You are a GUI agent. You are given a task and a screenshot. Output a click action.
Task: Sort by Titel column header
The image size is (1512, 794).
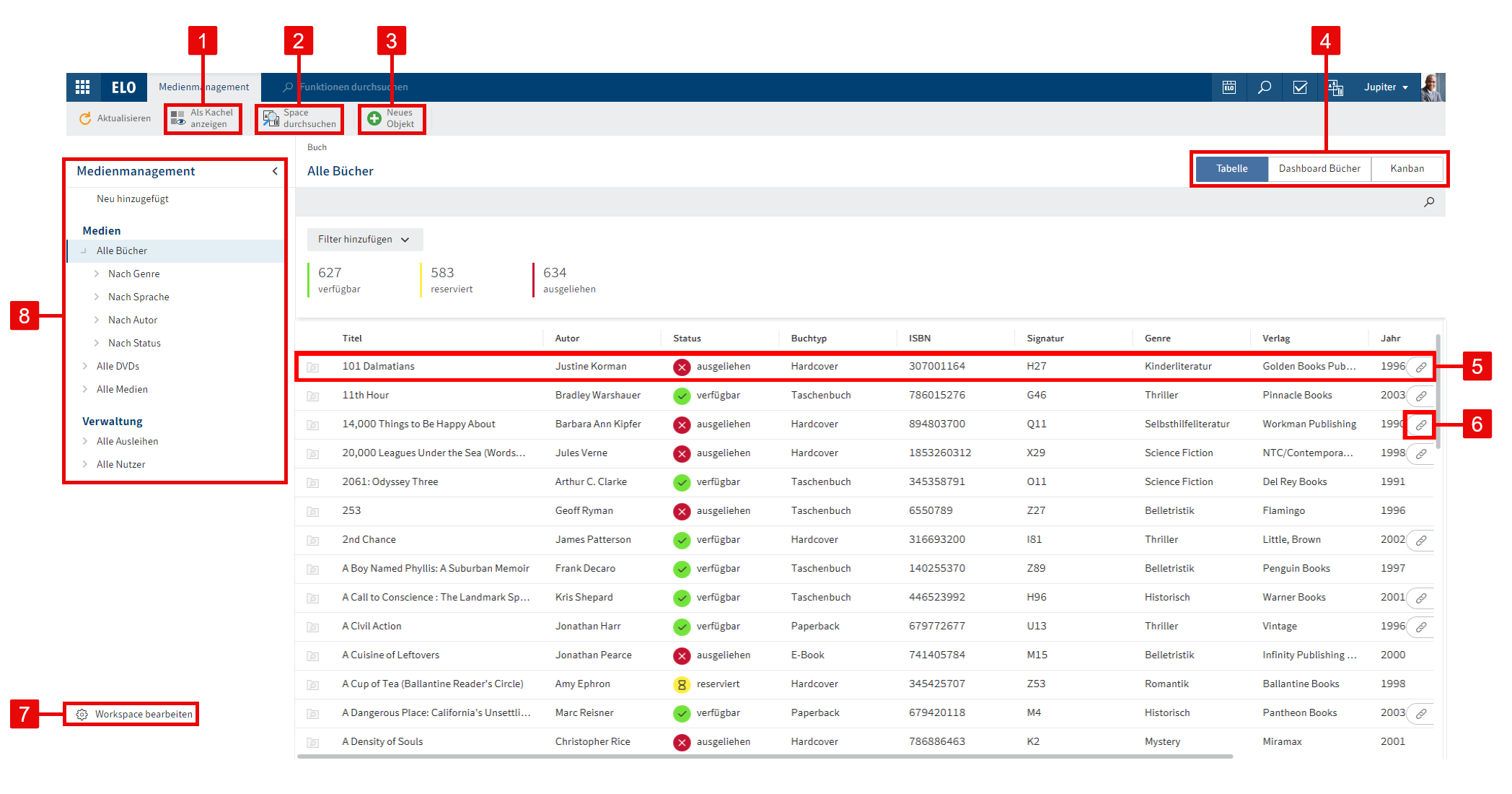pyautogui.click(x=352, y=339)
